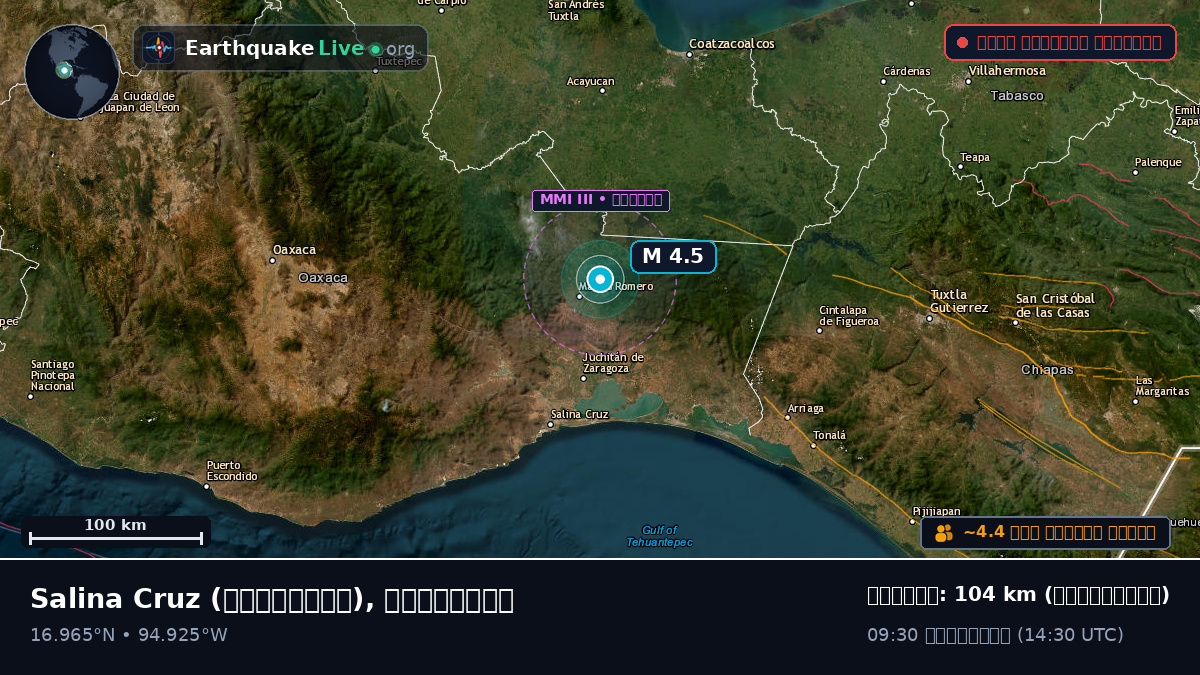Click the 09:30 (14:30 UTC) time text
The image size is (1200, 675).
click(995, 635)
